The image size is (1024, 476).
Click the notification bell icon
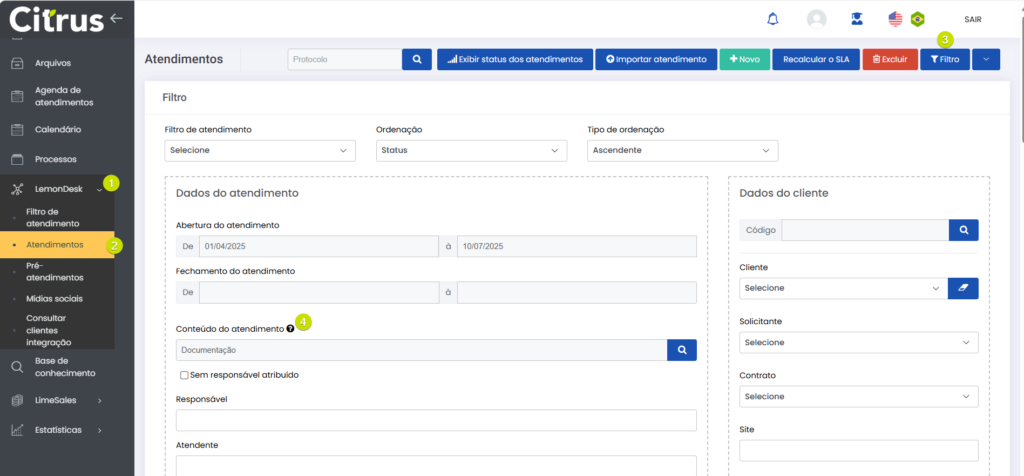click(772, 19)
